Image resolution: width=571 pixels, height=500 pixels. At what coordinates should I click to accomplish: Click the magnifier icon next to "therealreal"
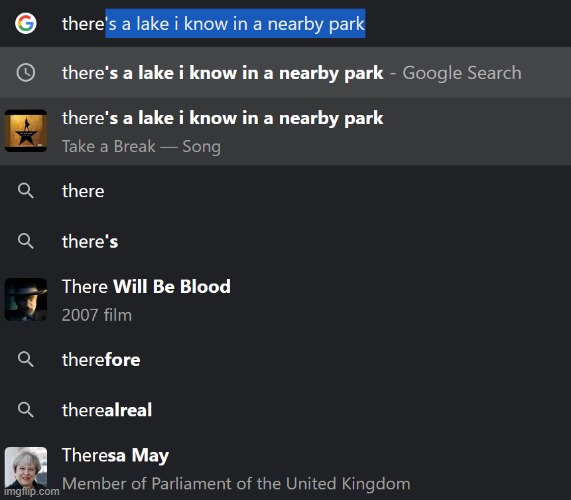click(x=25, y=410)
